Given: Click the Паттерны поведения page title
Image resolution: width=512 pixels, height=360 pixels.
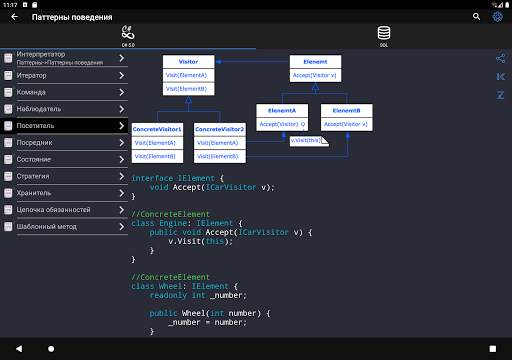Looking at the screenshot, I should tap(72, 17).
